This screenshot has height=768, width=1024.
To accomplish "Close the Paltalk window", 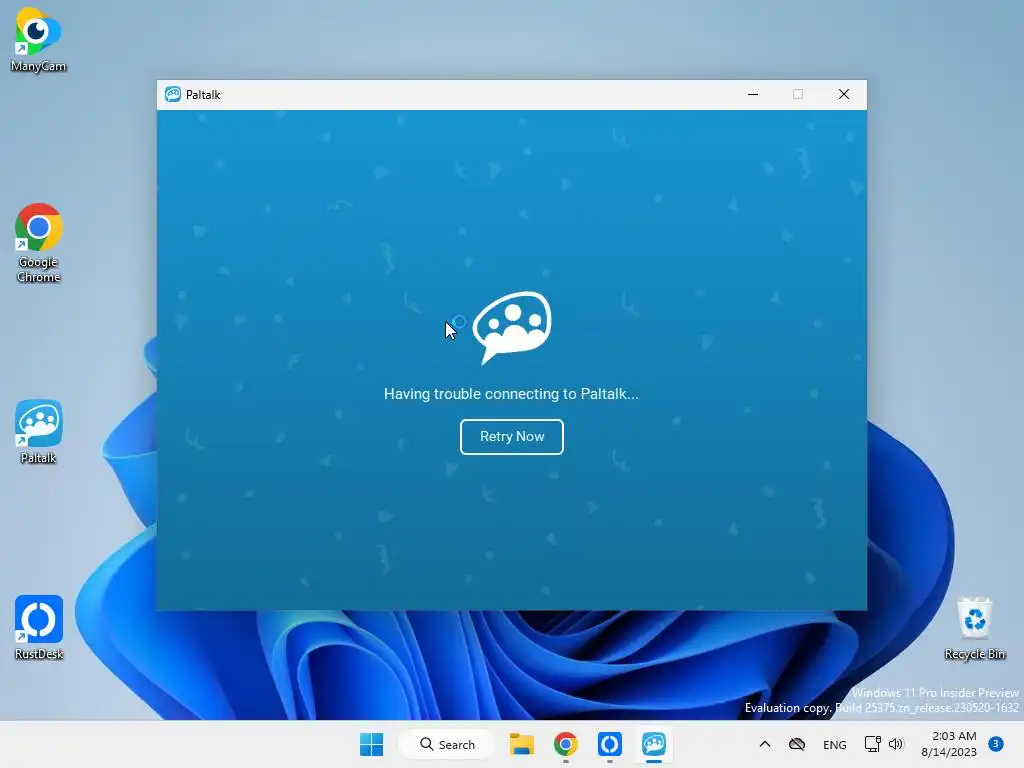I will pos(844,95).
